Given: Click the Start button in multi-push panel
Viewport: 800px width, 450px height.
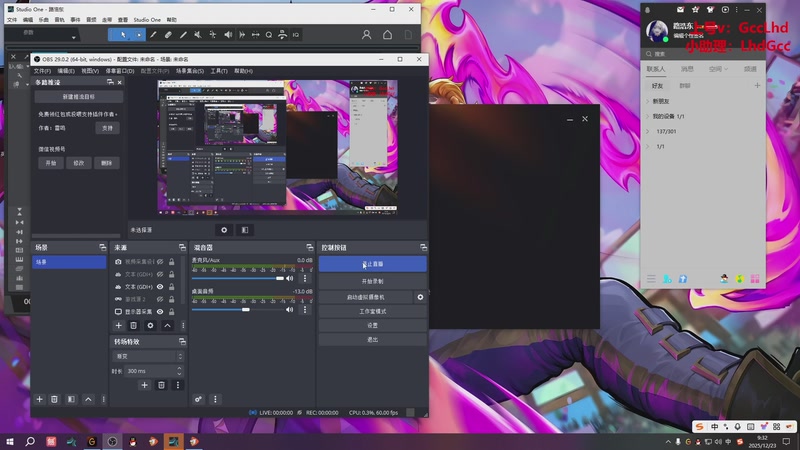Looking at the screenshot, I should click(51, 163).
